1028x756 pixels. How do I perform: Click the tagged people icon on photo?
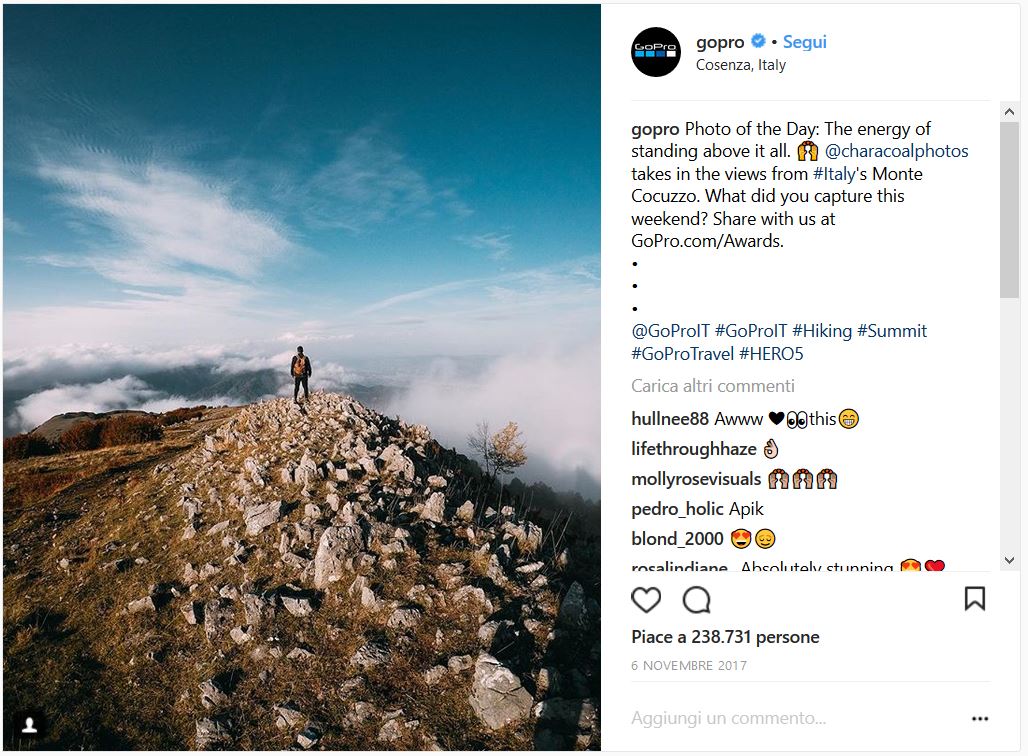click(x=31, y=723)
